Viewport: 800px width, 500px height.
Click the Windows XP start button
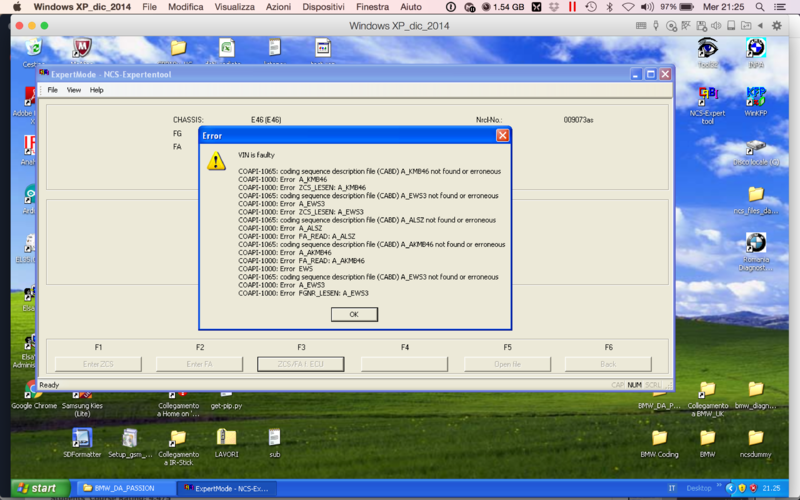click(x=41, y=488)
